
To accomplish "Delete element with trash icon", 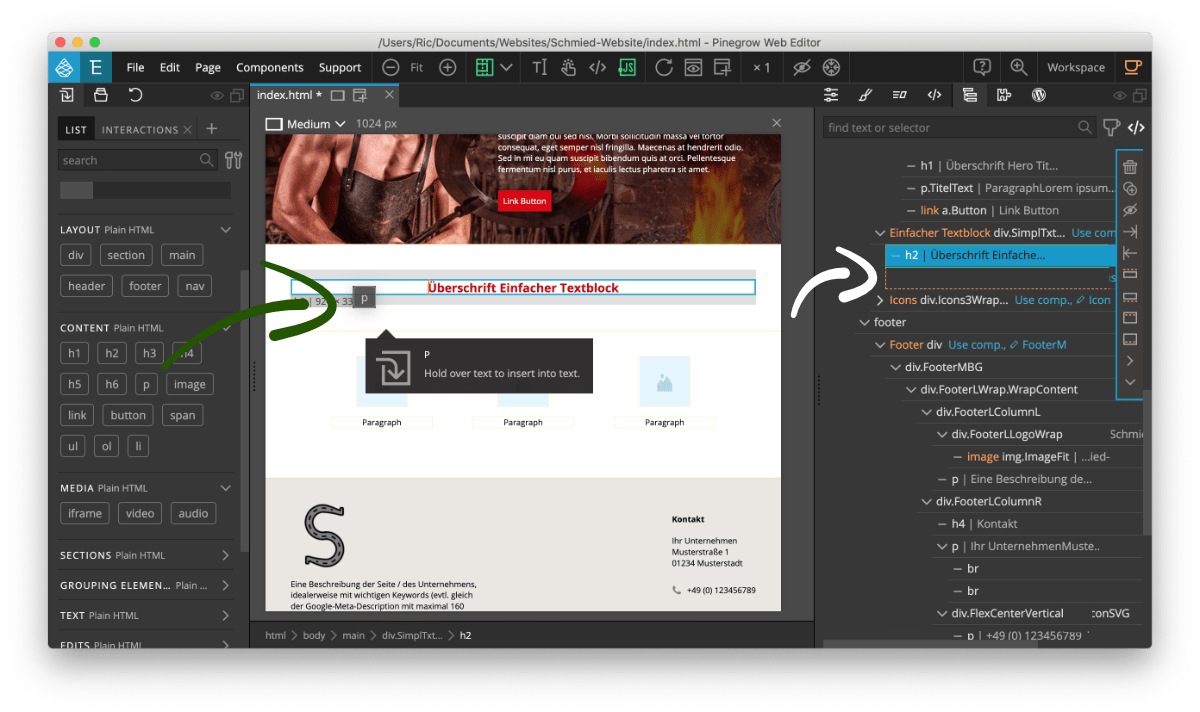I will [x=1130, y=167].
